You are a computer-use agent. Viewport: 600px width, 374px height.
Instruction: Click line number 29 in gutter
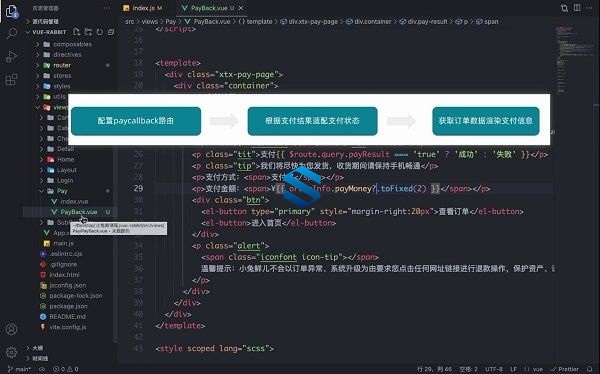(139, 188)
